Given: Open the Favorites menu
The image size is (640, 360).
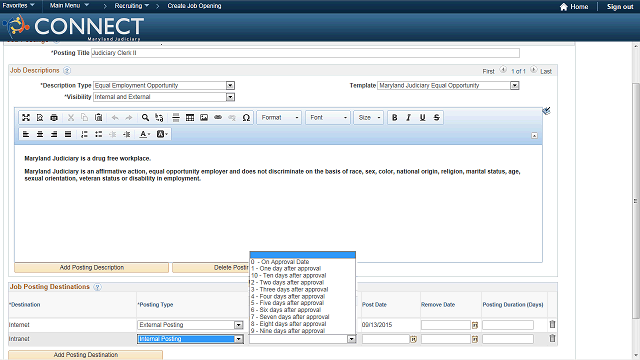Looking at the screenshot, I should point(18,5).
